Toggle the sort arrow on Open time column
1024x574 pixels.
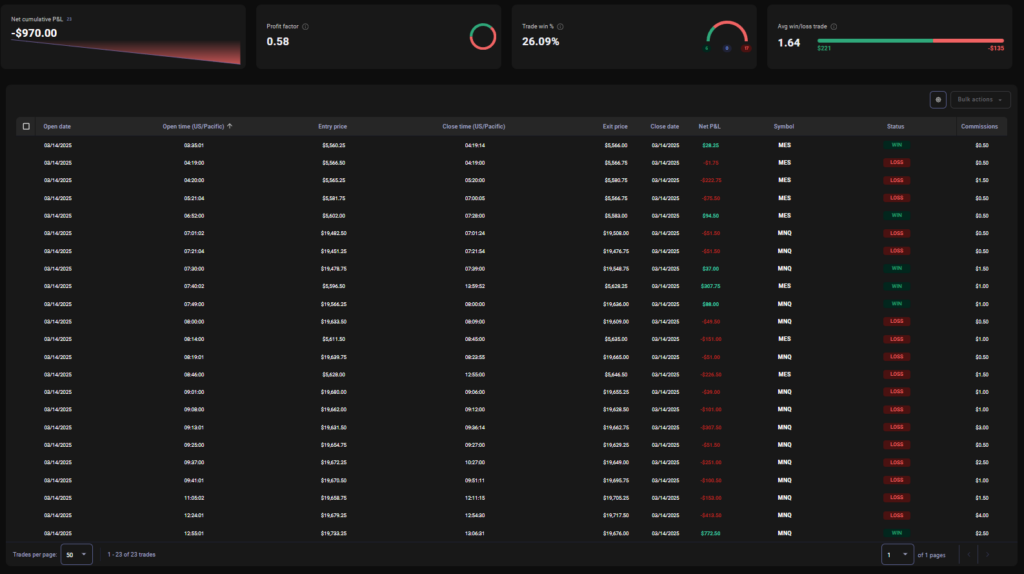pyautogui.click(x=230, y=126)
